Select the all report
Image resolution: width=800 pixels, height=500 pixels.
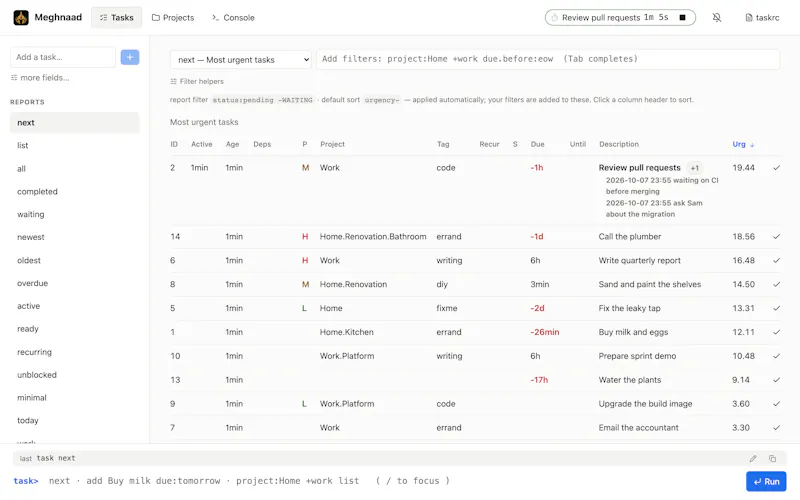click(74, 168)
